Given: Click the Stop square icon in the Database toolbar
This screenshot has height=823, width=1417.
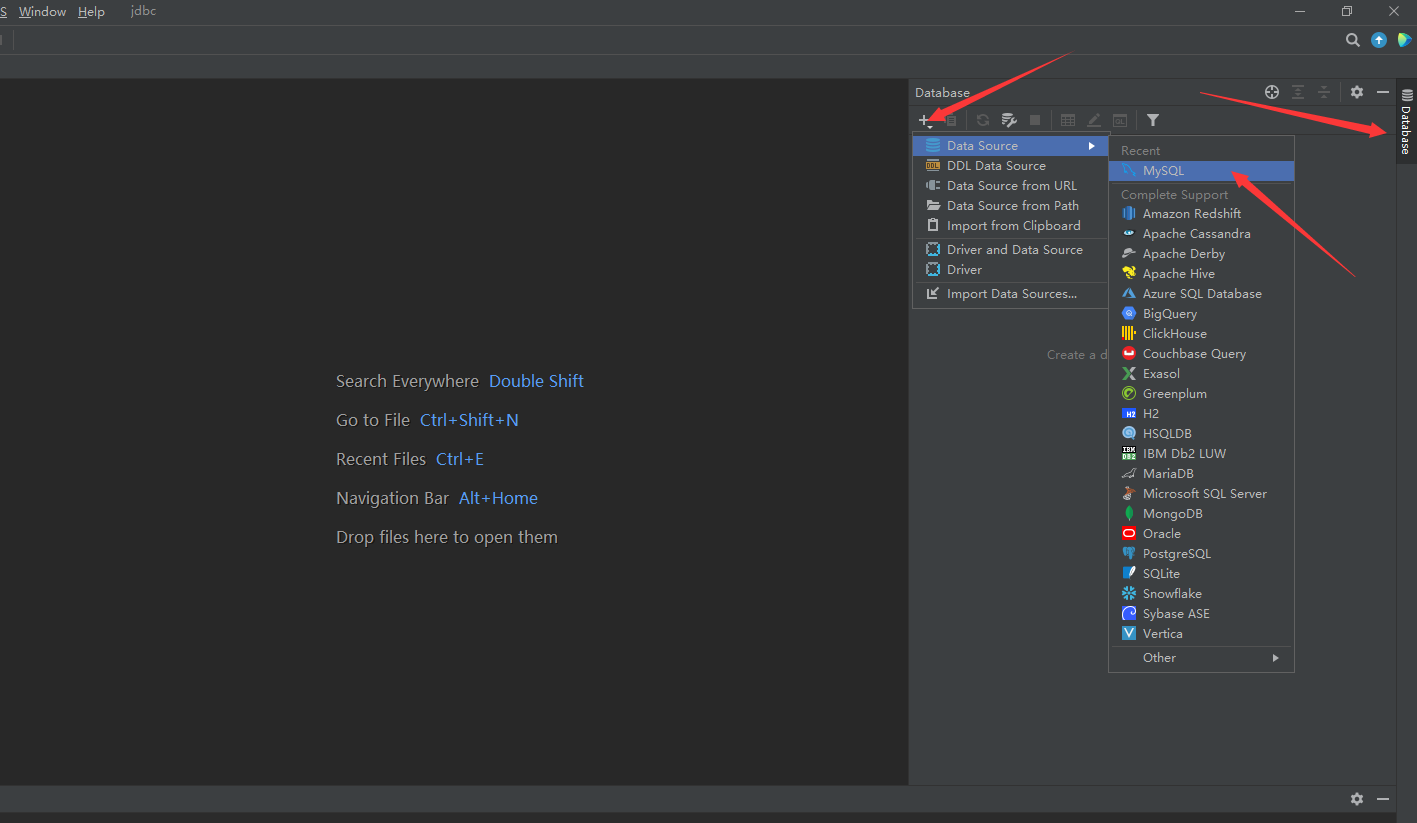Looking at the screenshot, I should pos(1035,120).
